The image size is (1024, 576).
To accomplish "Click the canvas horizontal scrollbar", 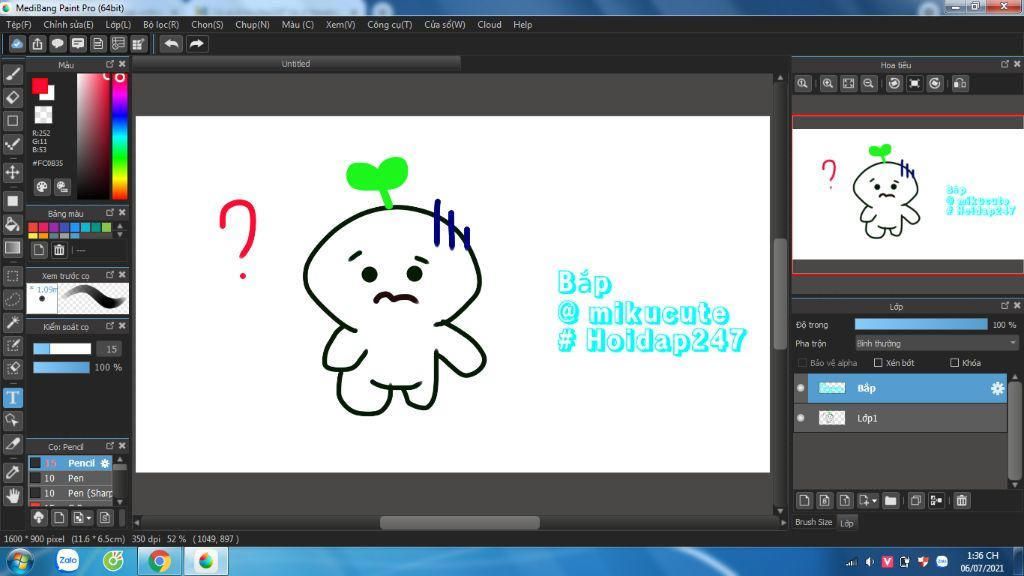I will point(460,522).
